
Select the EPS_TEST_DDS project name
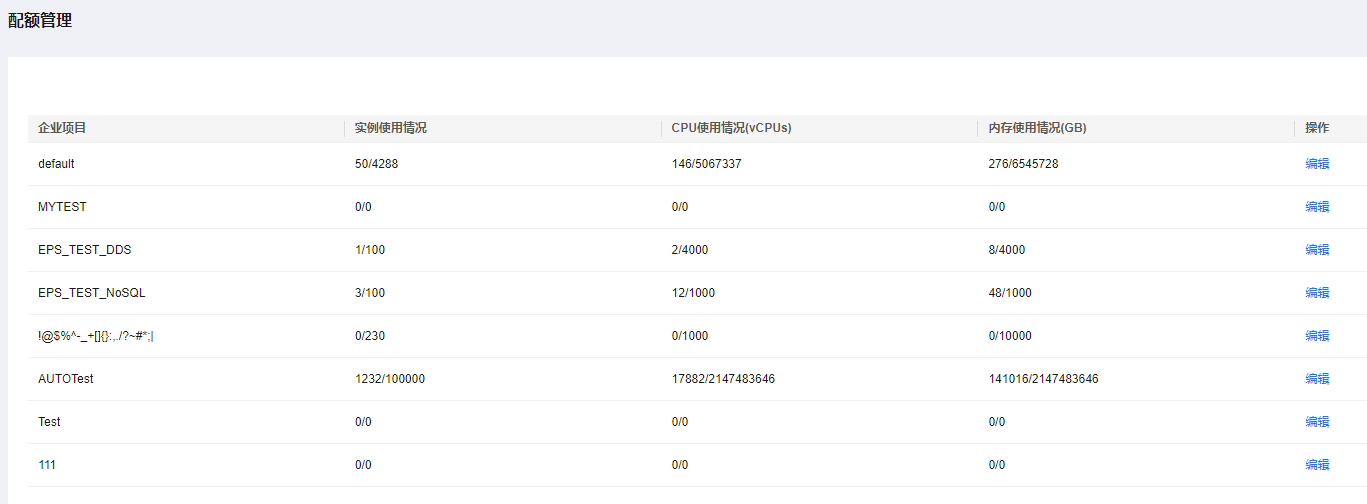(84, 250)
